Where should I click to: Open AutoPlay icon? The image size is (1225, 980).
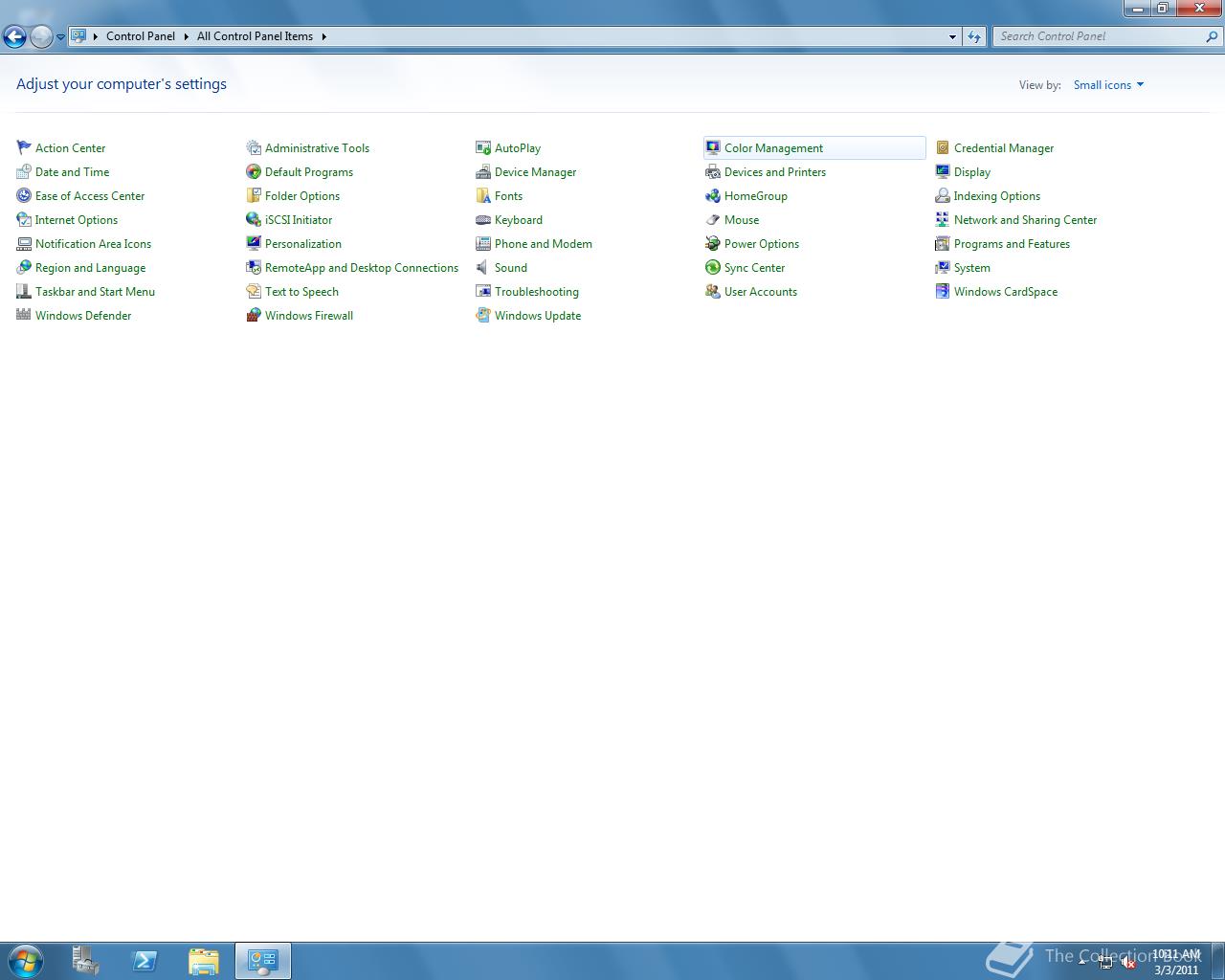pyautogui.click(x=483, y=147)
